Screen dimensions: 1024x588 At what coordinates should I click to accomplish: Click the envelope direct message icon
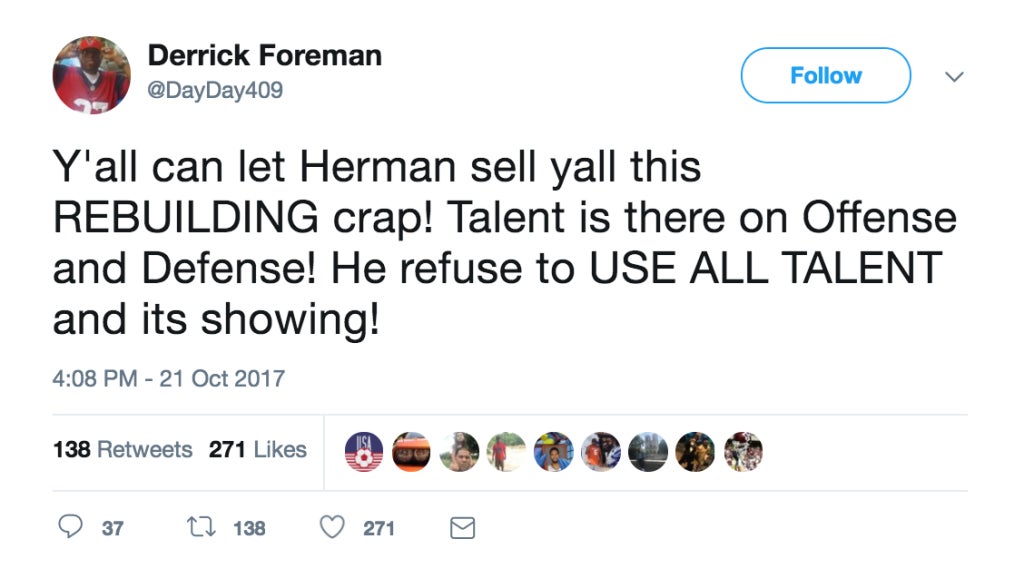click(x=462, y=528)
